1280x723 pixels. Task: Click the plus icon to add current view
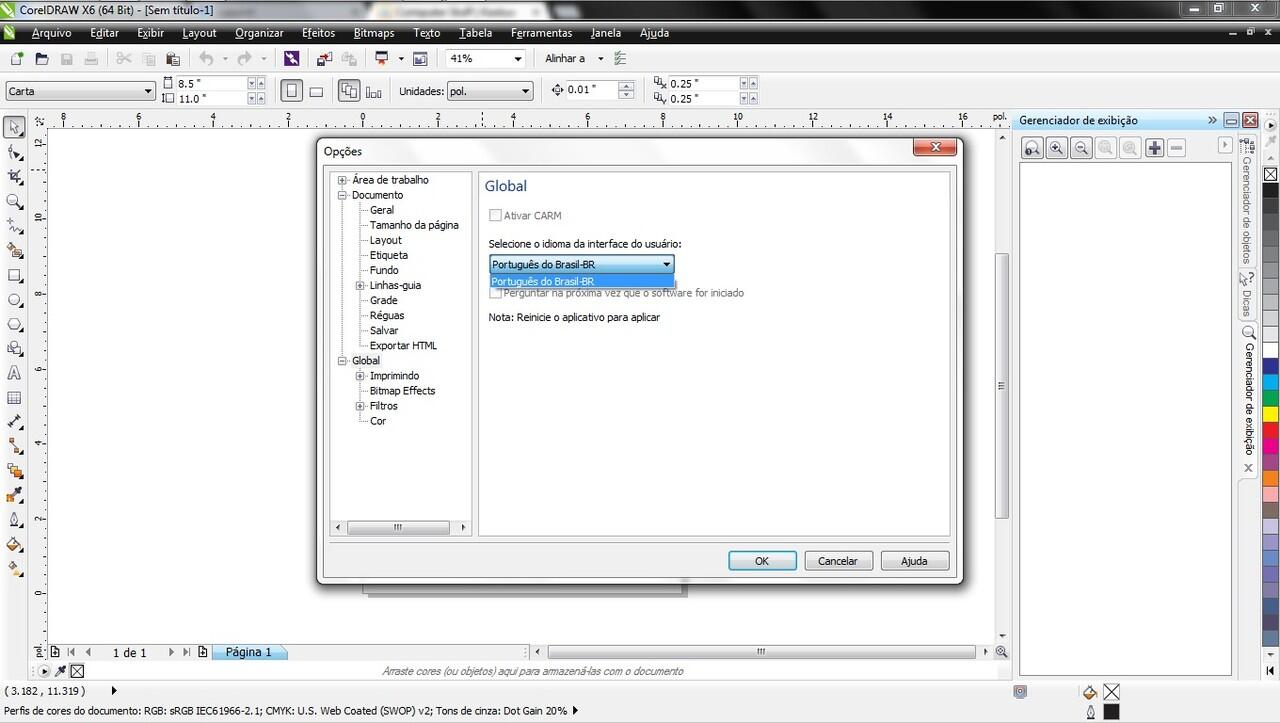(x=1154, y=148)
